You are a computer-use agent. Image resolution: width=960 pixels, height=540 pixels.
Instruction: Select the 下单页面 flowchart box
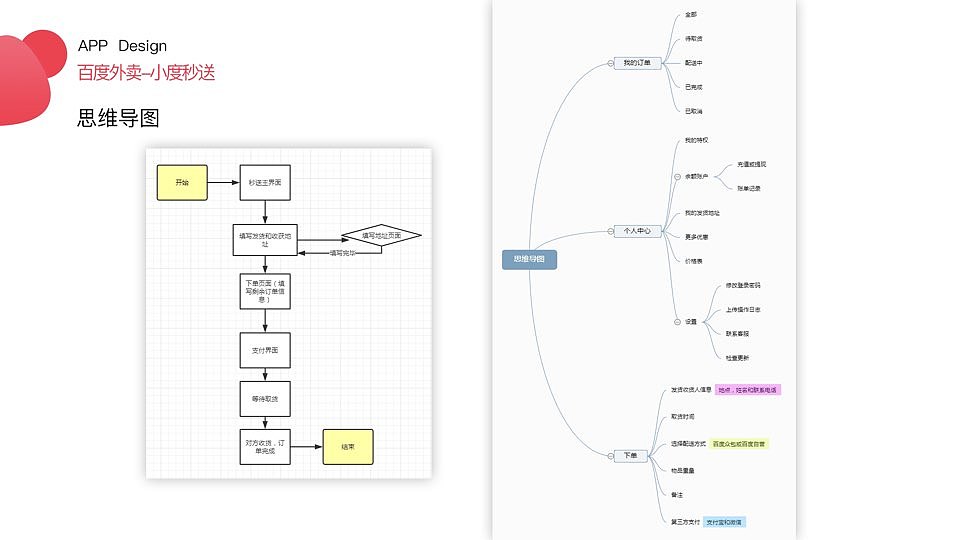click(265, 291)
